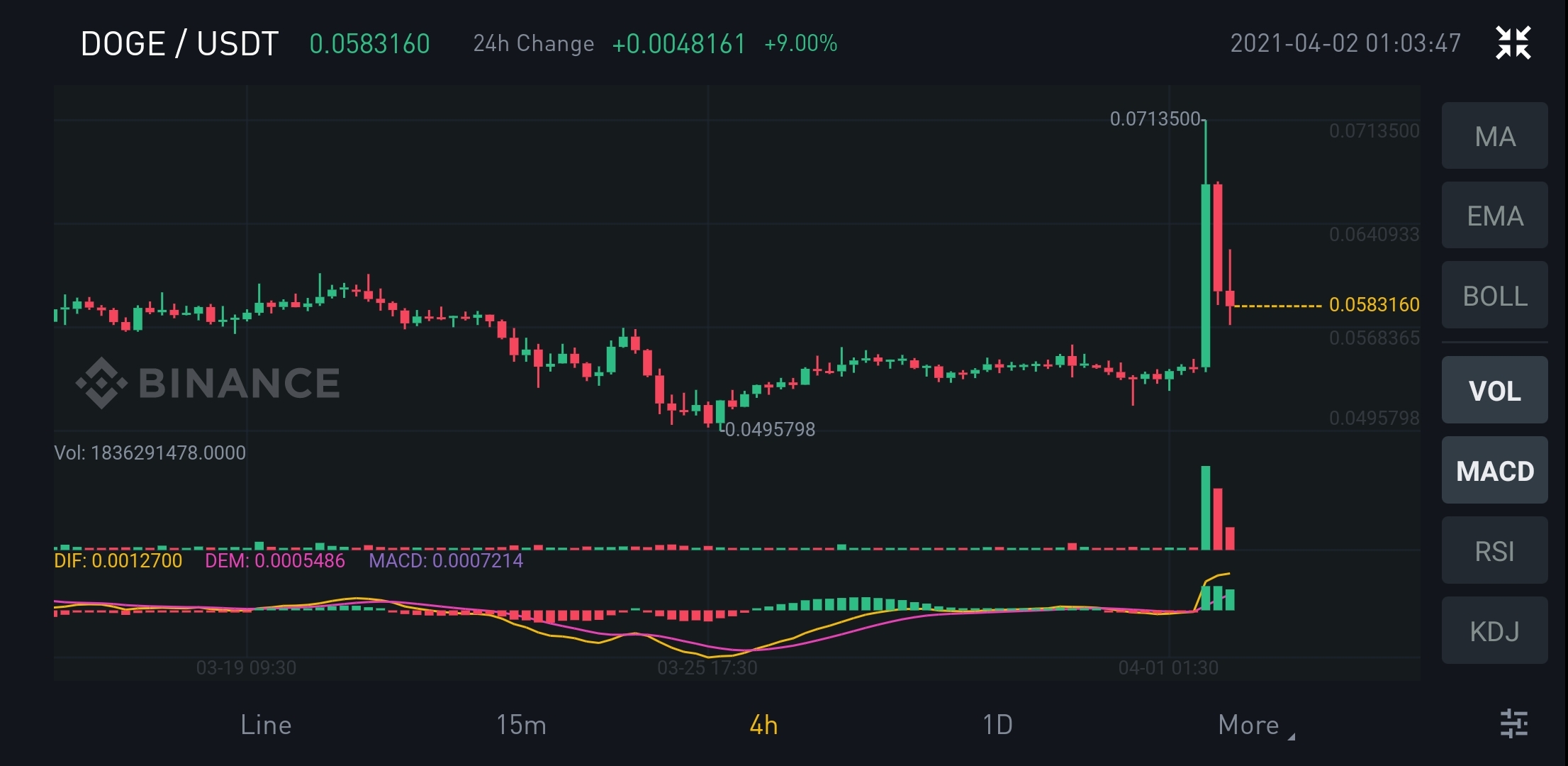Open chart settings sliders icon
Image resolution: width=1568 pixels, height=766 pixels.
pyautogui.click(x=1514, y=724)
